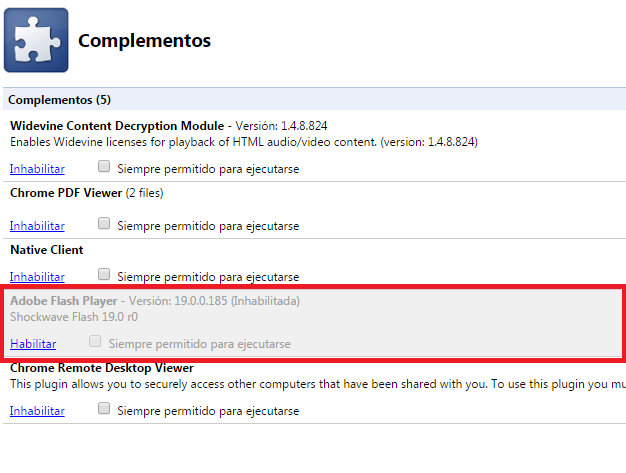The image size is (626, 473).
Task: Click the Widevine Content Decryption Module title
Action: tap(119, 126)
